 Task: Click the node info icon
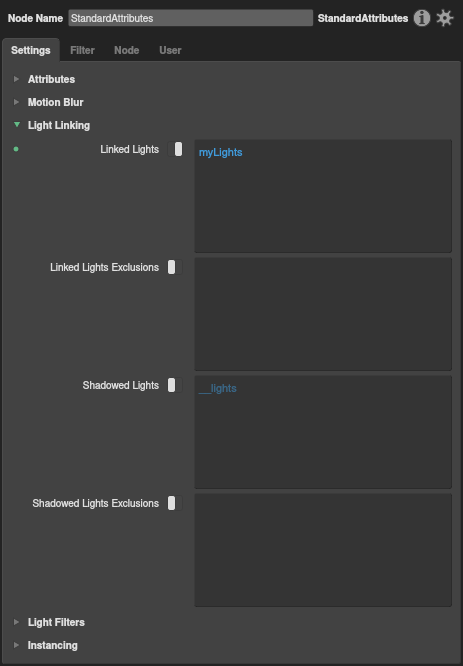click(x=422, y=18)
